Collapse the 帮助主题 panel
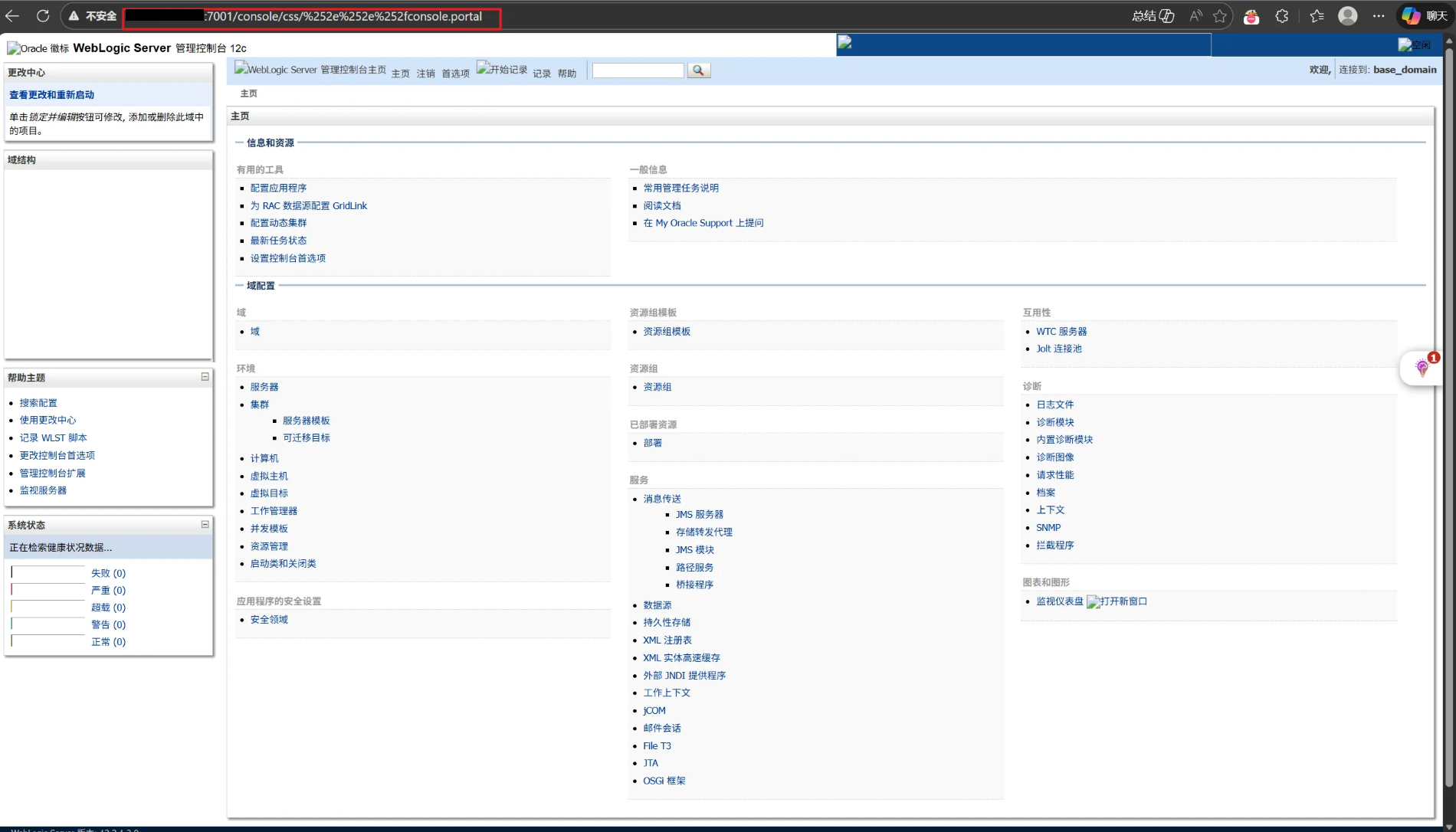The height and width of the screenshot is (832, 1456). (x=205, y=377)
